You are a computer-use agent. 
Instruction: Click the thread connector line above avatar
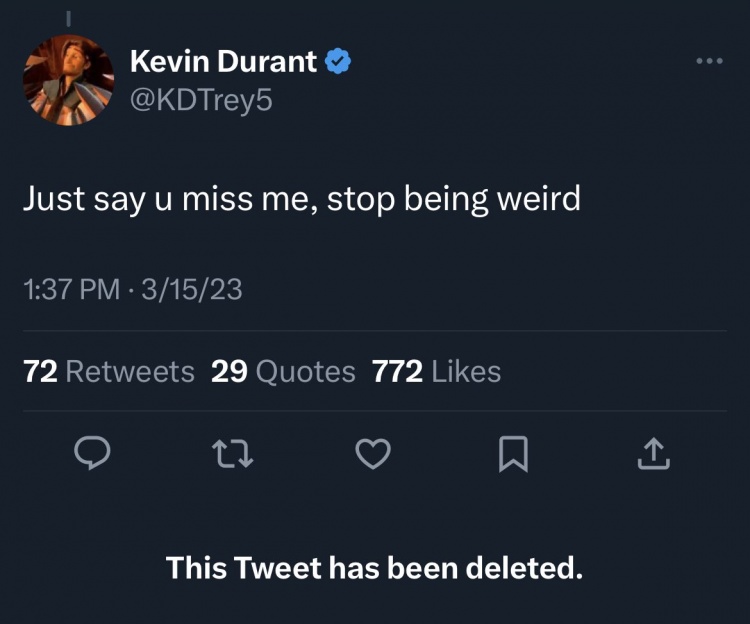click(68, 18)
